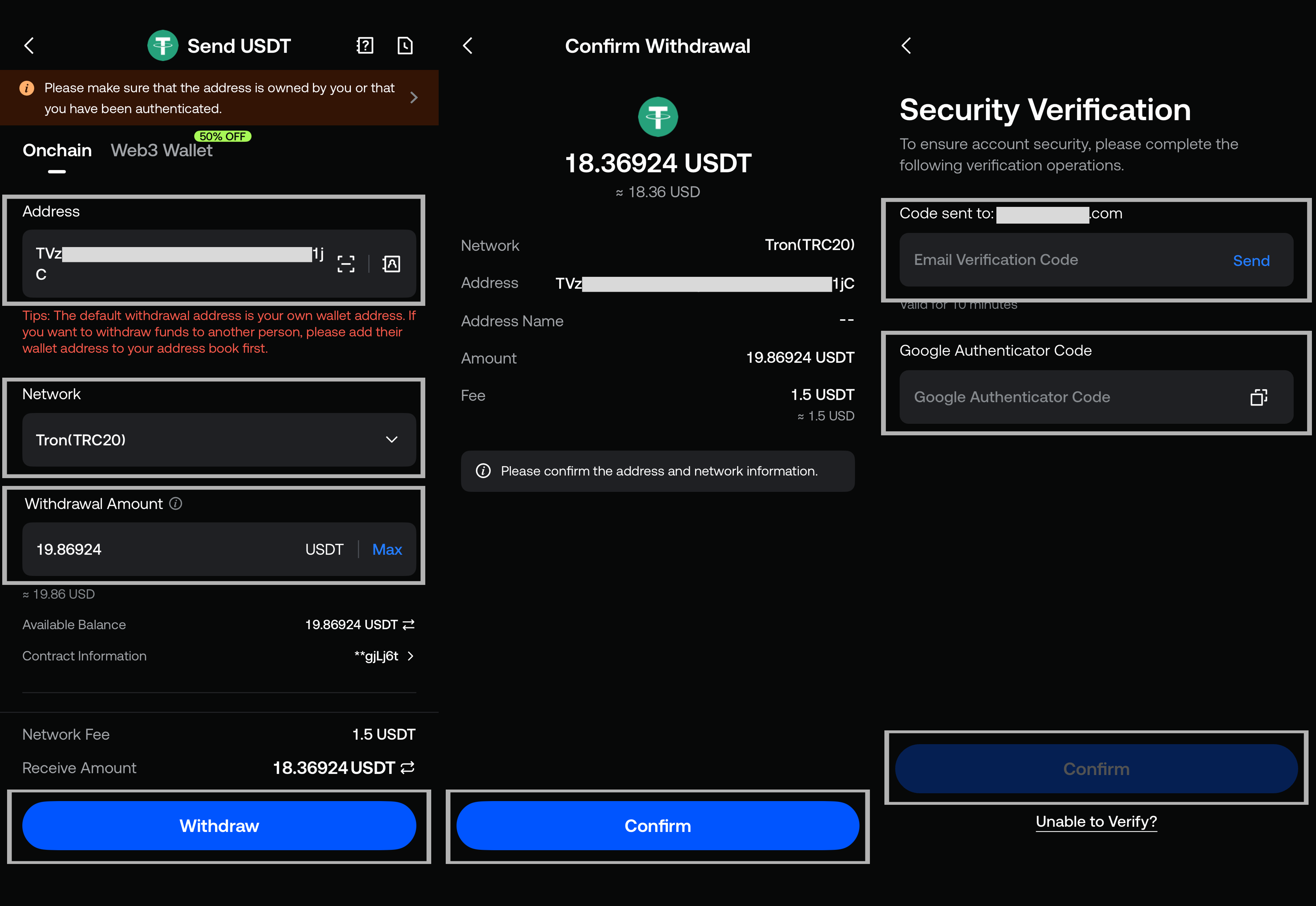
Task: Go back from the Confirm Withdrawal screen
Action: [x=468, y=46]
